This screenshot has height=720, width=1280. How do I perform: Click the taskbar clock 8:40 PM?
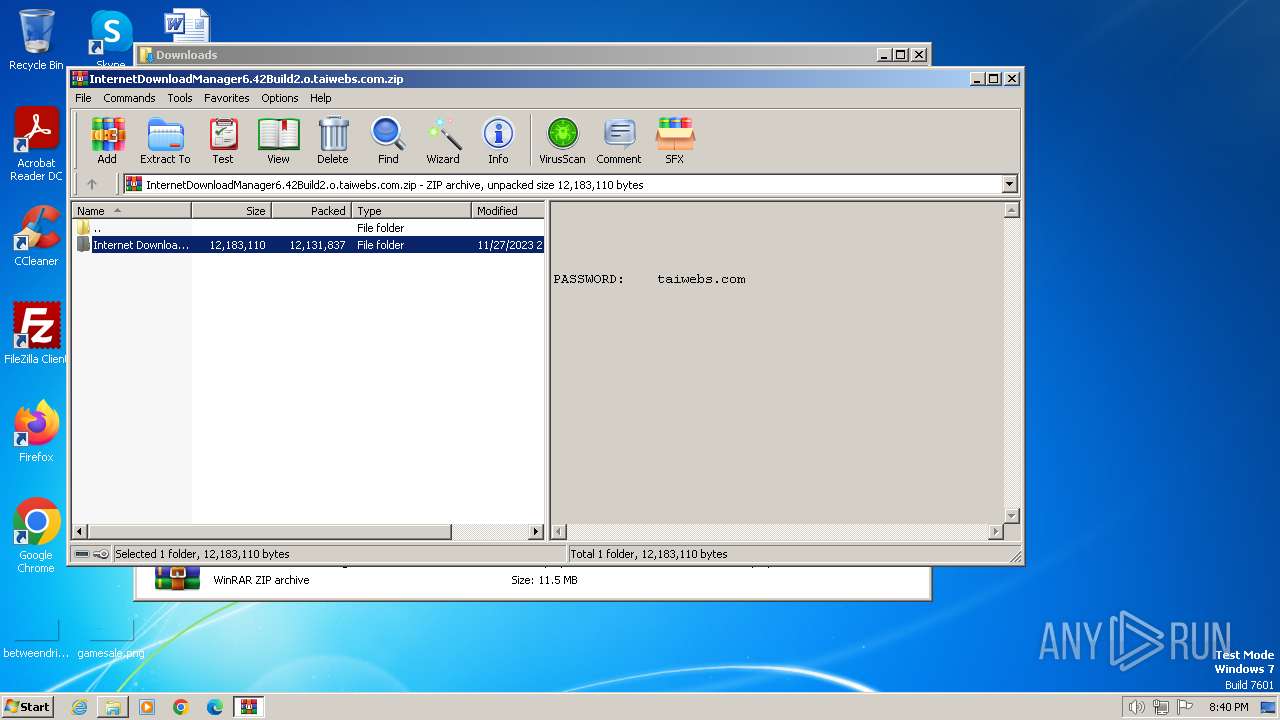1228,707
